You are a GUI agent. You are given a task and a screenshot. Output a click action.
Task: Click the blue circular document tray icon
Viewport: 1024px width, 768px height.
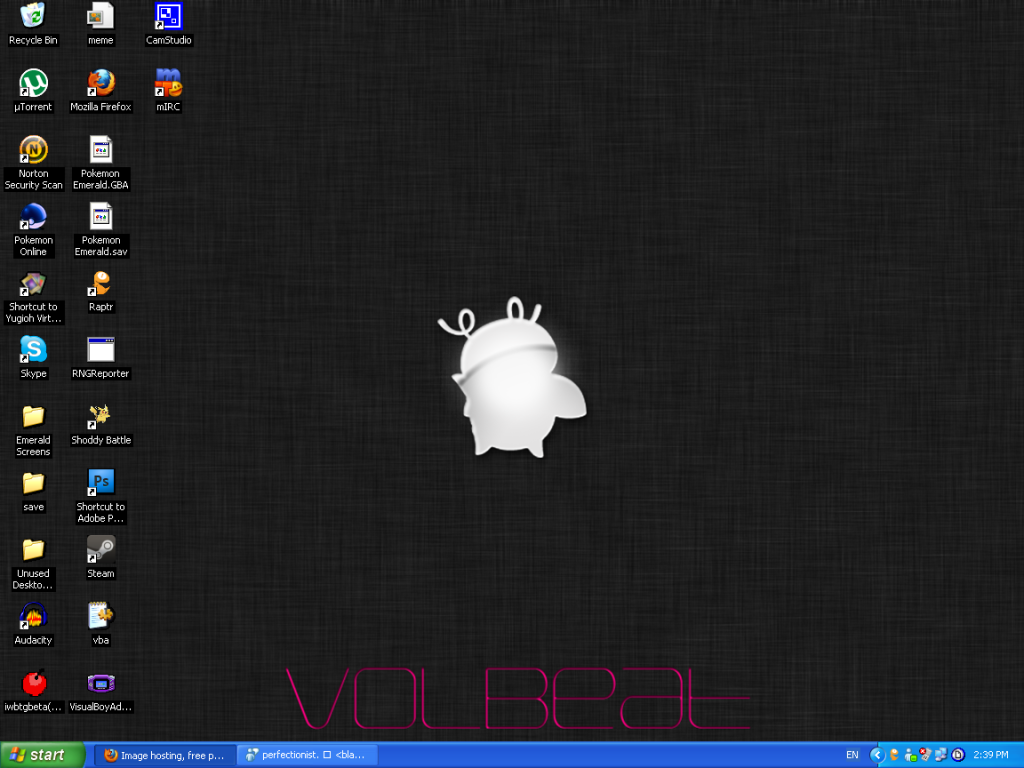point(958,755)
